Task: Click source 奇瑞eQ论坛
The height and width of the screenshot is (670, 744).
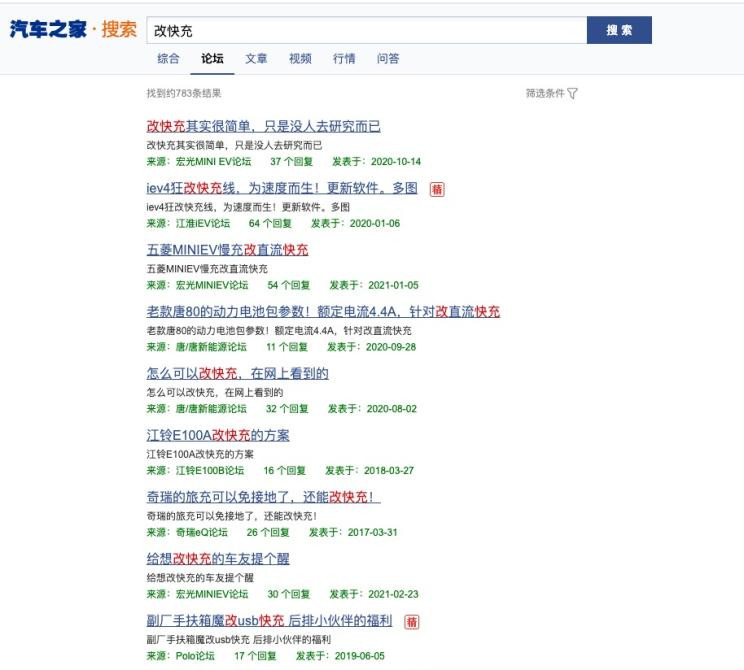Action: [202, 532]
